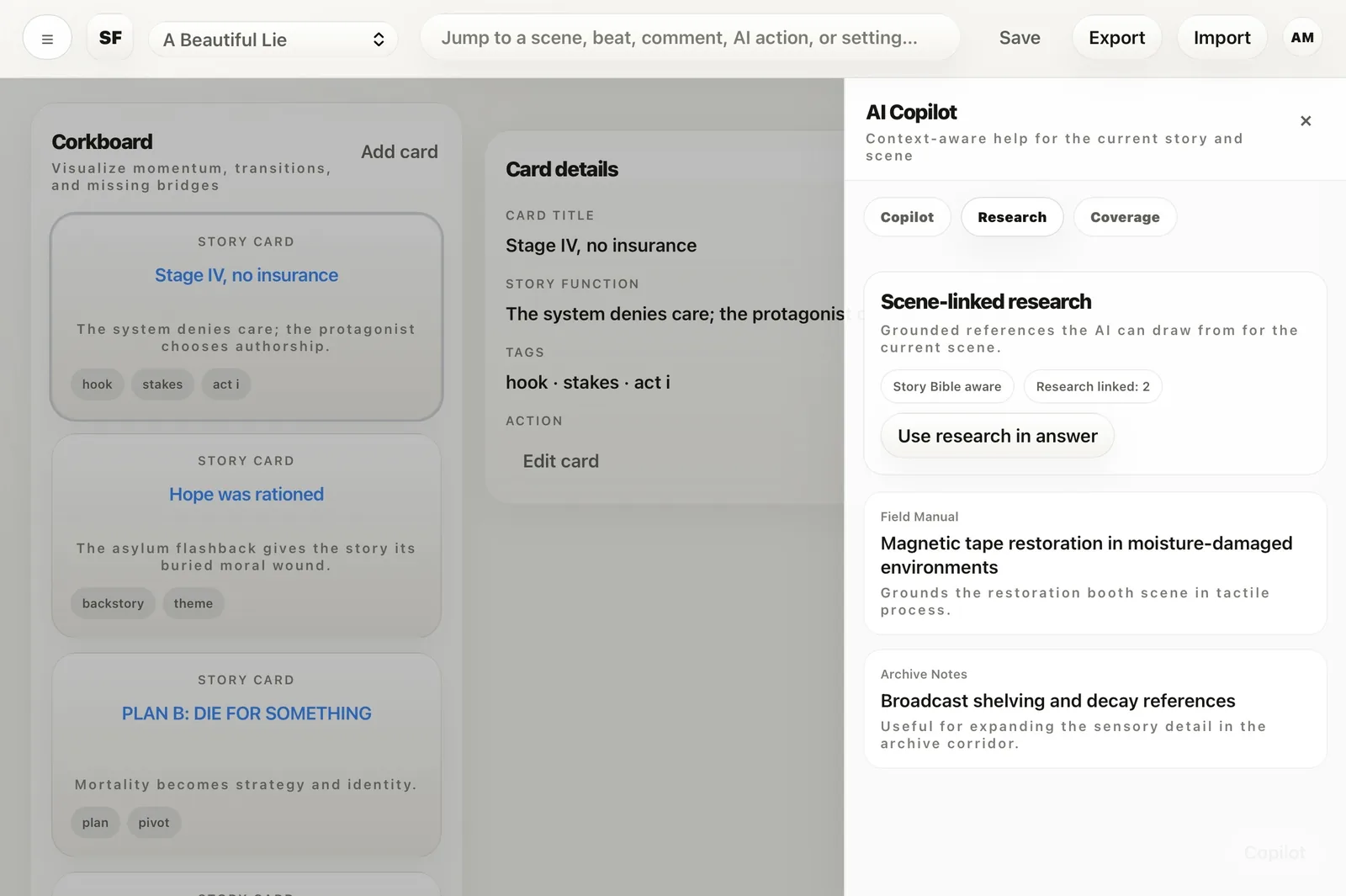This screenshot has width=1346, height=896.
Task: Open the Magnetic tape restoration research card
Action: point(1095,563)
